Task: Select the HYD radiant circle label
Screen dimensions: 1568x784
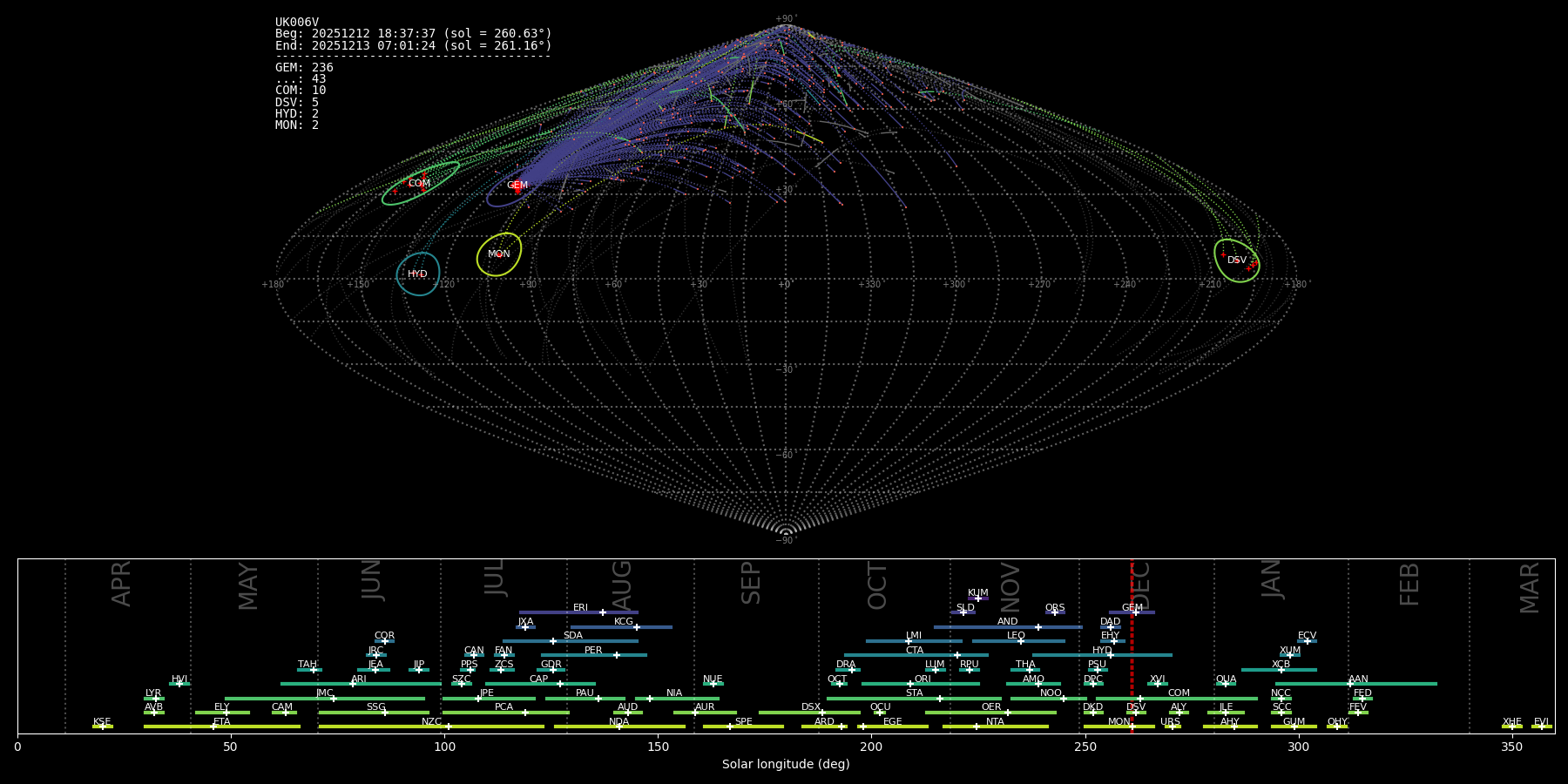Action: (x=418, y=274)
